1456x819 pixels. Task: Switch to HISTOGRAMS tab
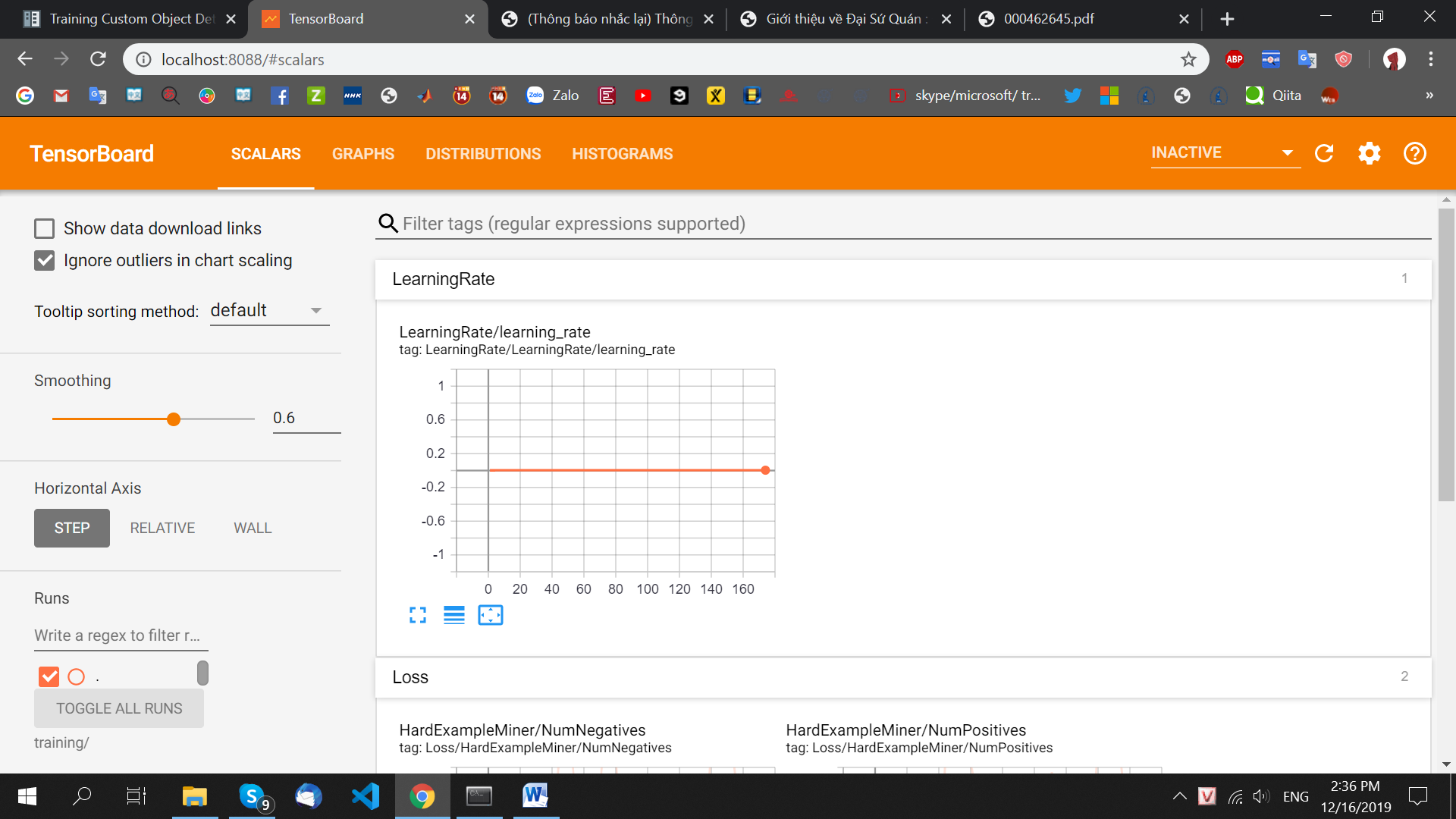click(x=623, y=154)
